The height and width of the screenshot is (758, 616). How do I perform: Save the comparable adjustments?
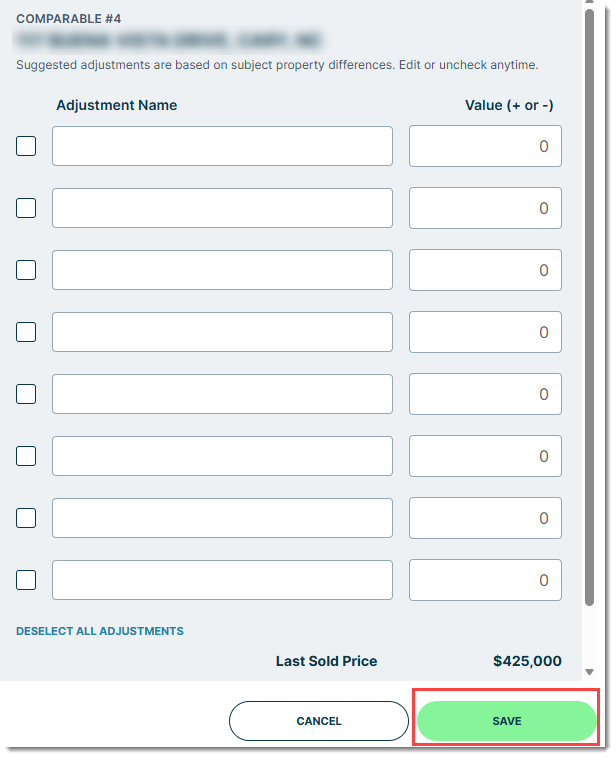click(507, 721)
